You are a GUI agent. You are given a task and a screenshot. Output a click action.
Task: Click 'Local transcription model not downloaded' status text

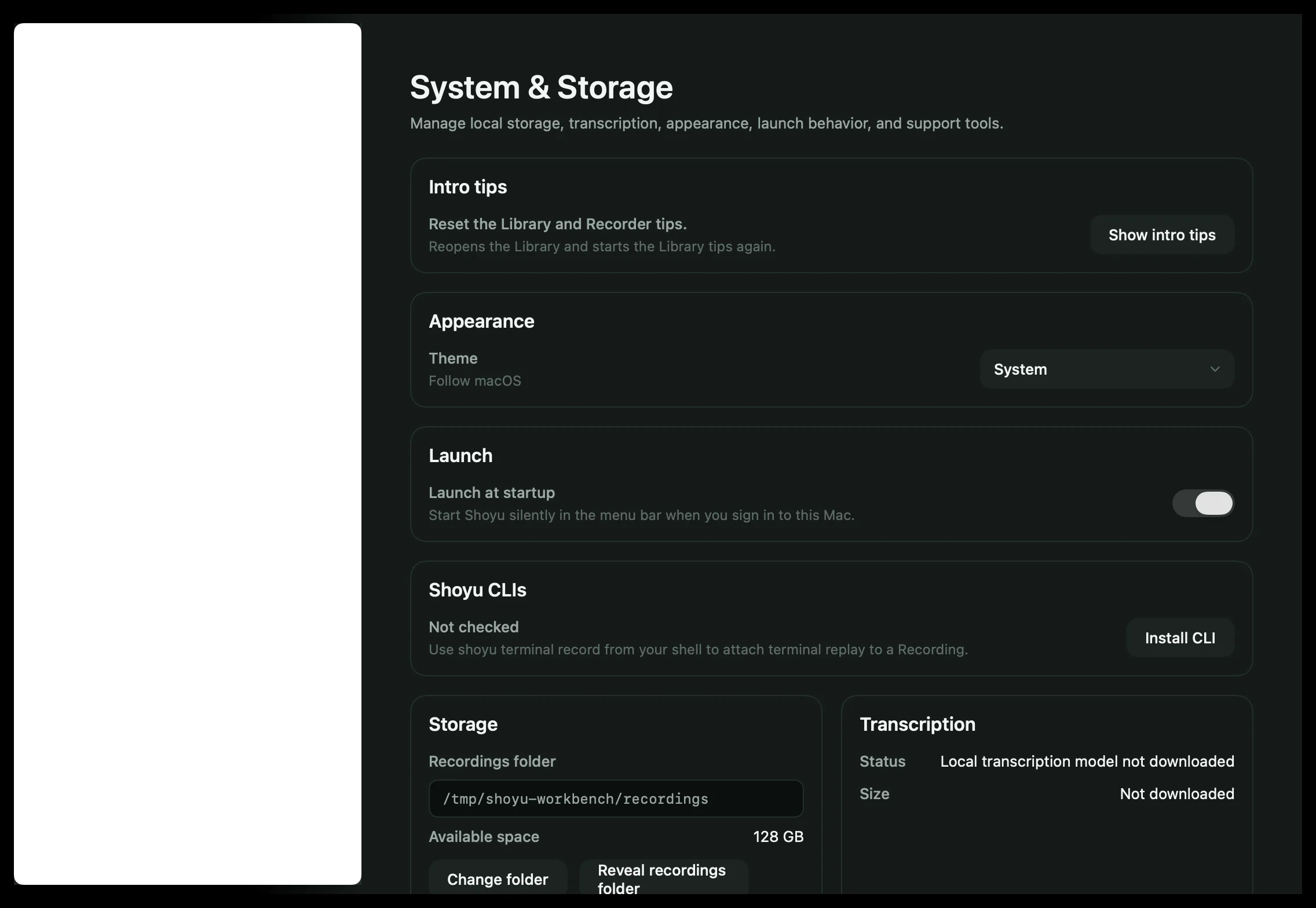click(1087, 761)
